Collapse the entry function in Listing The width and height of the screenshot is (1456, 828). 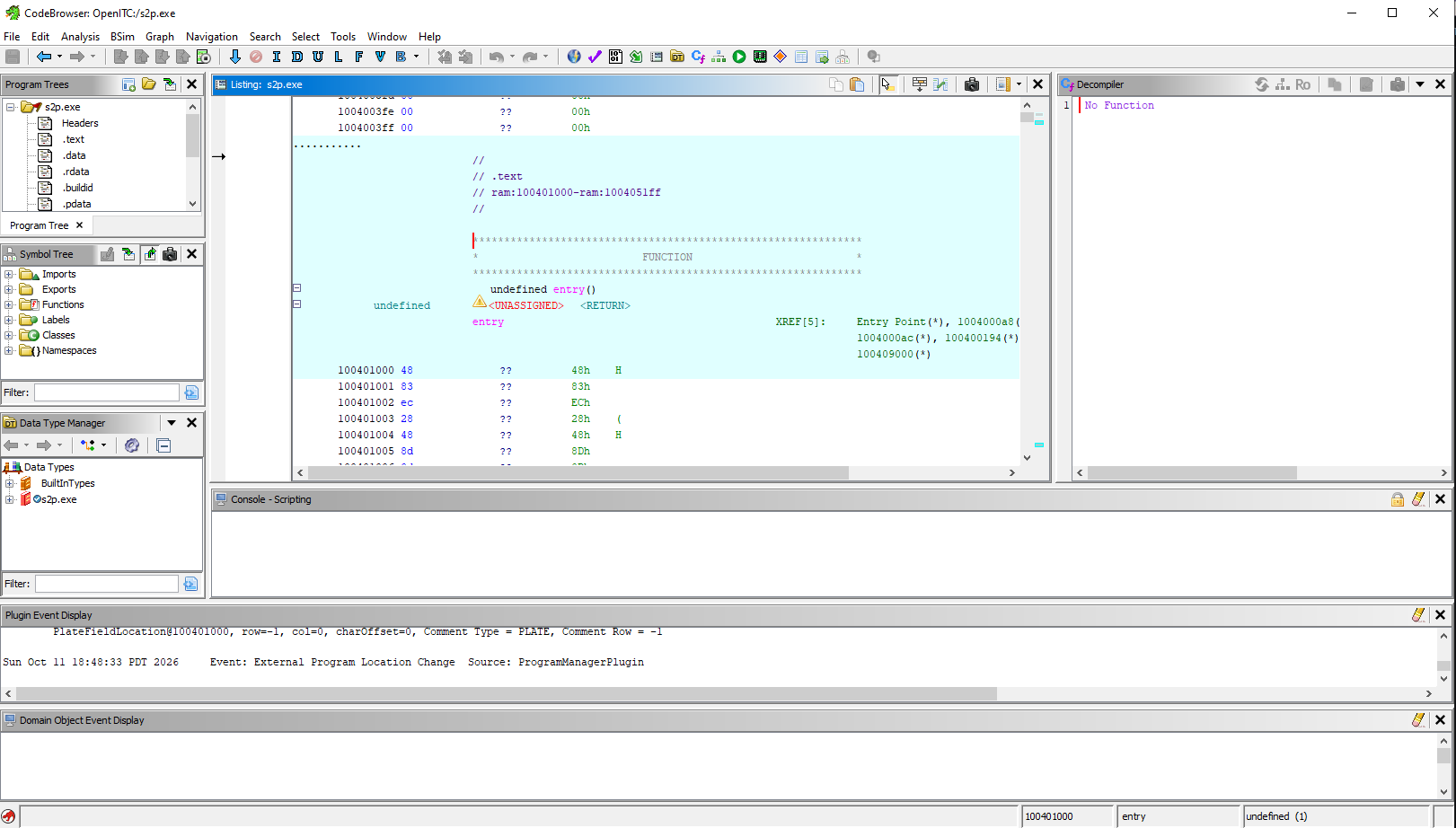coord(296,288)
